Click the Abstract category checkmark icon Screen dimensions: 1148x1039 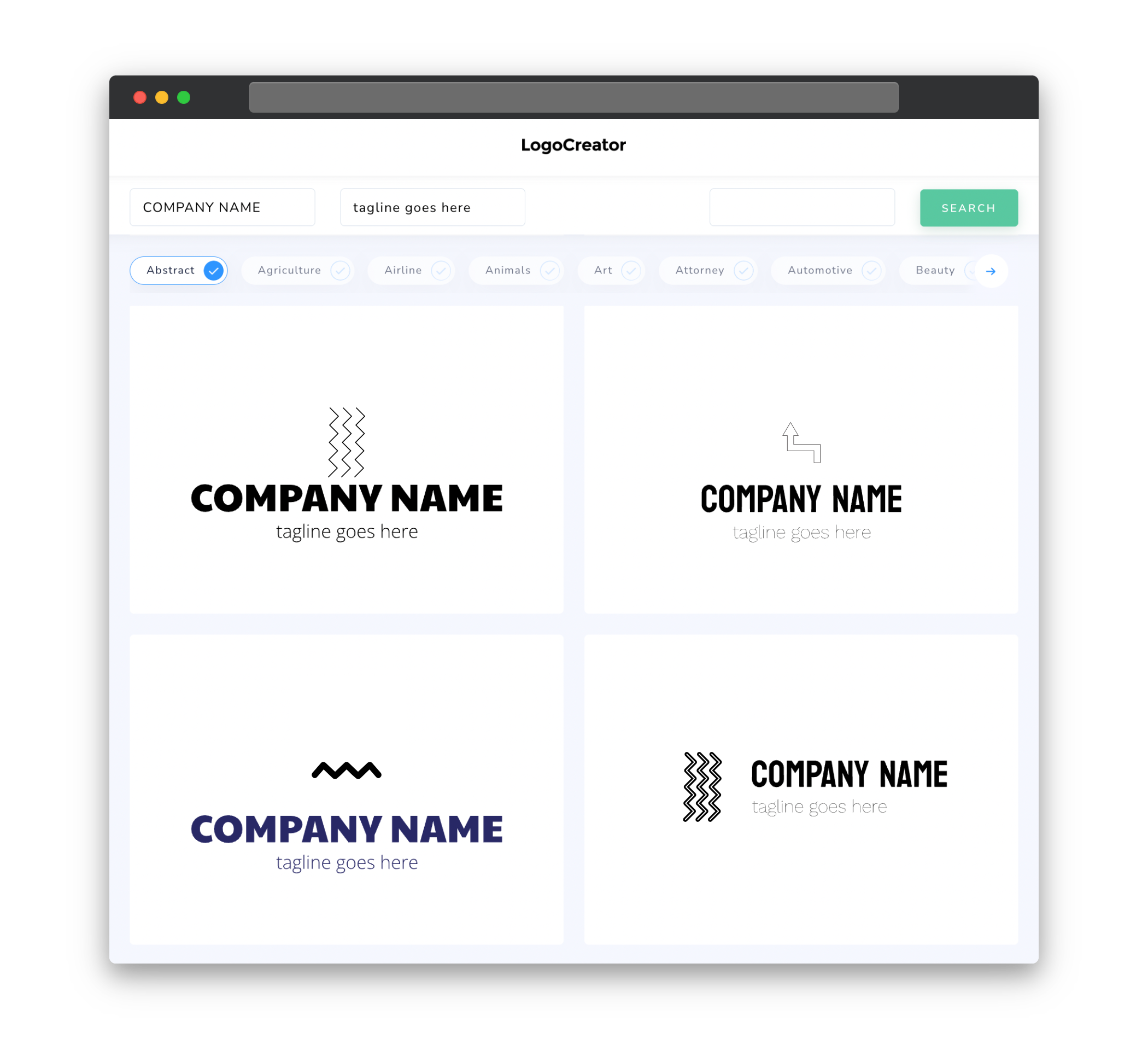(214, 270)
